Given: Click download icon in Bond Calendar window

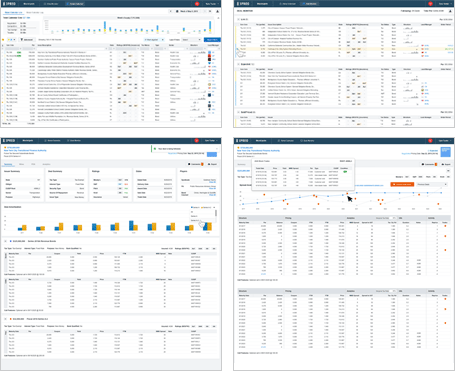Looking at the screenshot, I should (x=218, y=11).
